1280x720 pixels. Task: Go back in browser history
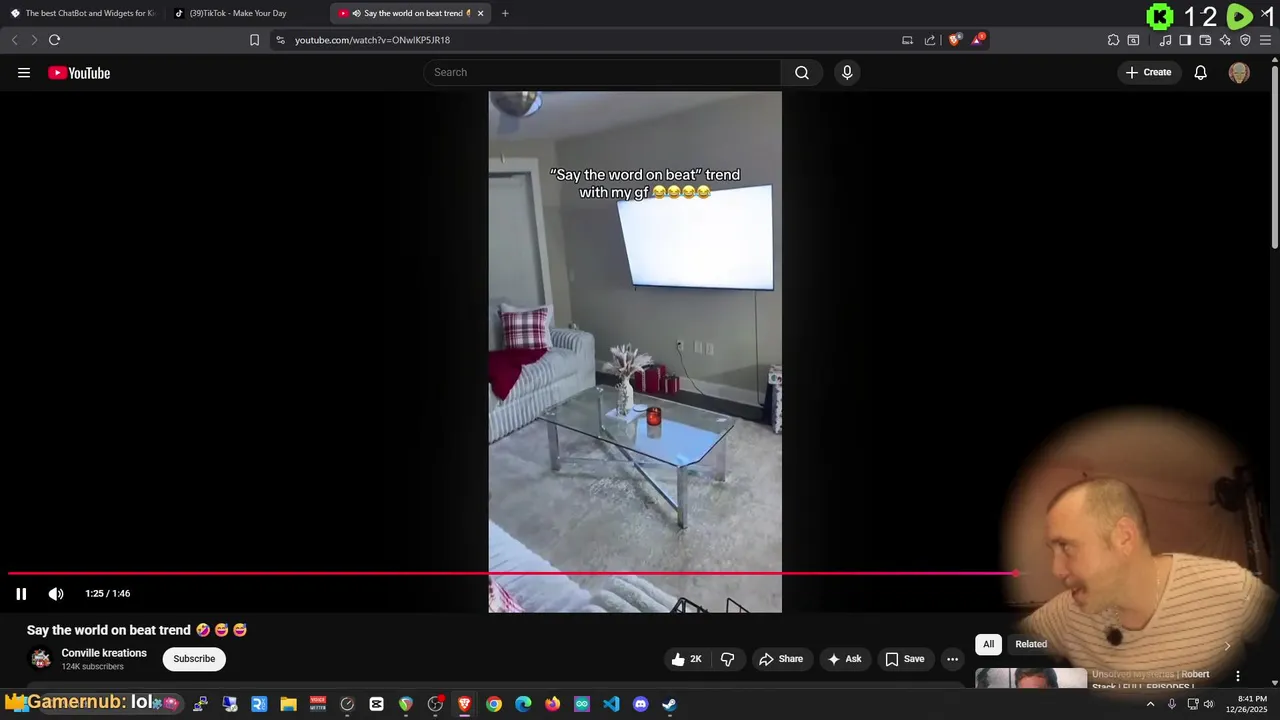point(14,40)
